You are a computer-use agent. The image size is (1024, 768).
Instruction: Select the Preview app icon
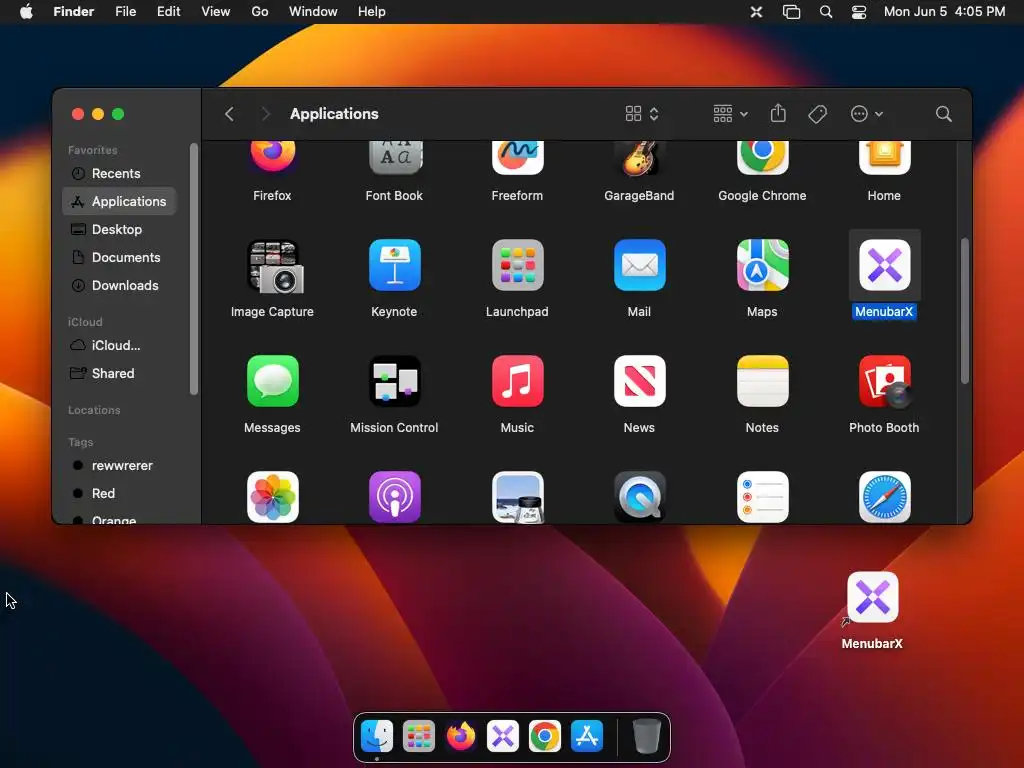517,497
